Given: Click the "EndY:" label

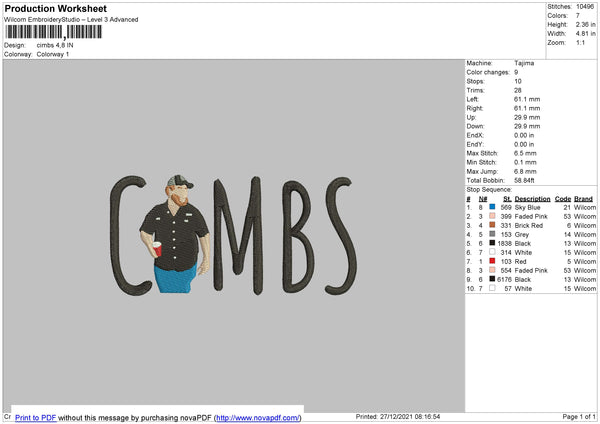Looking at the screenshot, I should point(475,144).
